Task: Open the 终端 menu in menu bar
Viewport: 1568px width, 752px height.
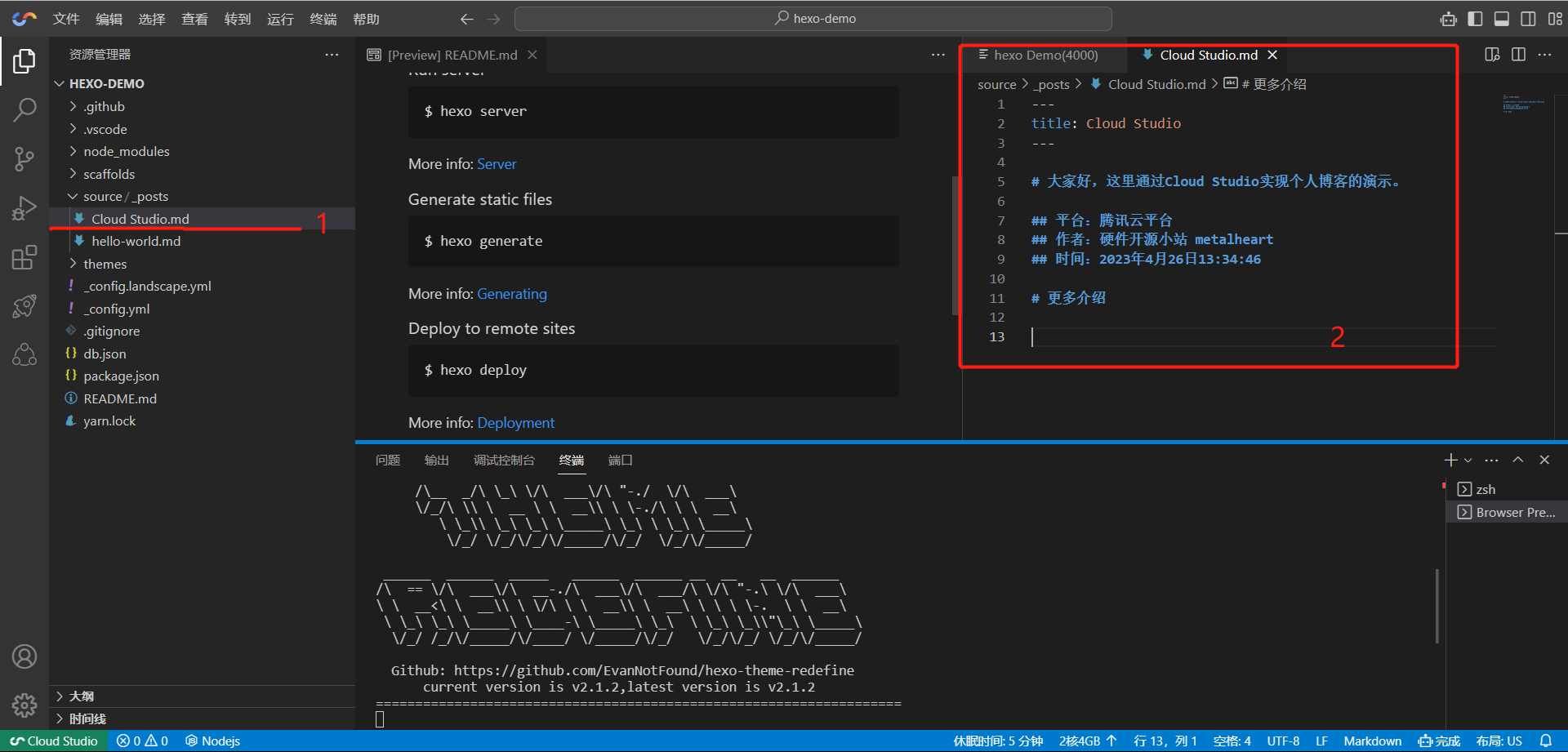Action: click(x=323, y=19)
